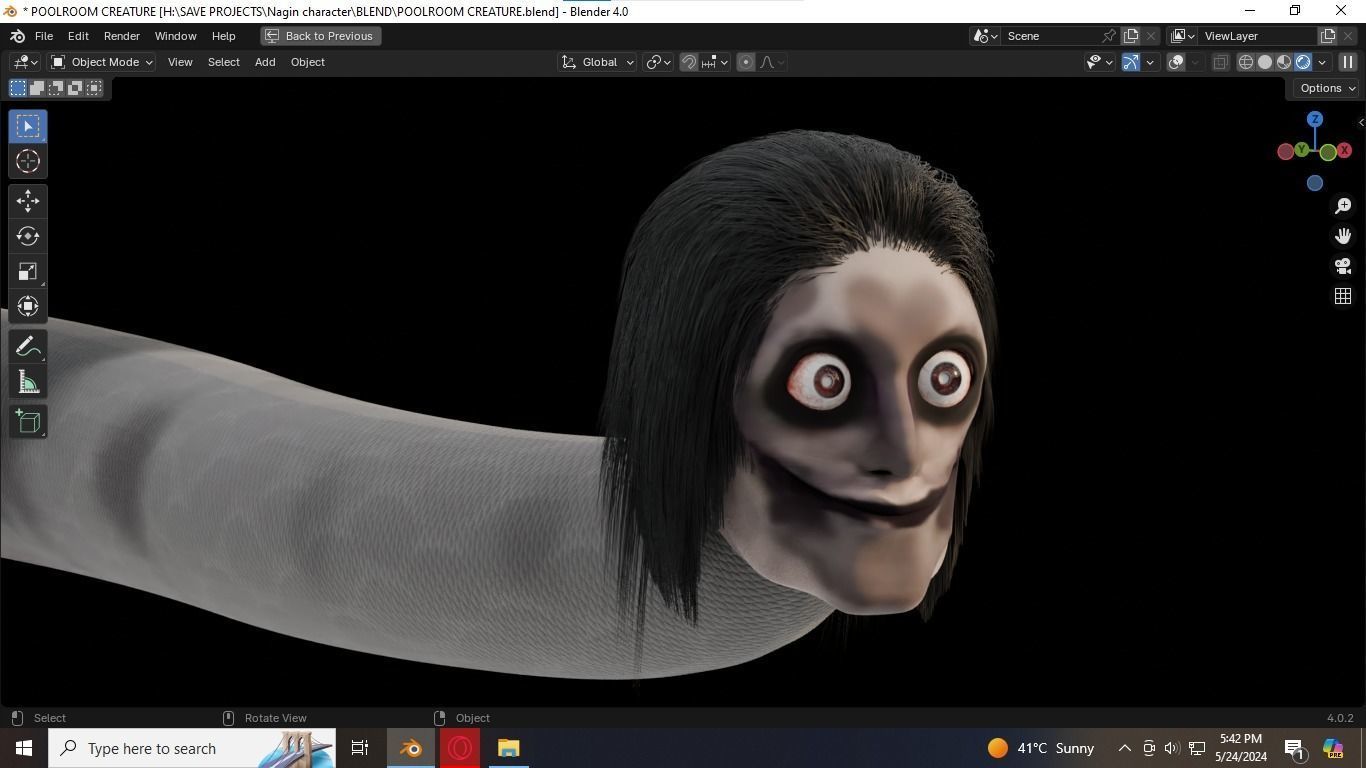Choose the Annotate pencil tool
This screenshot has height=768, width=1366.
(x=28, y=346)
